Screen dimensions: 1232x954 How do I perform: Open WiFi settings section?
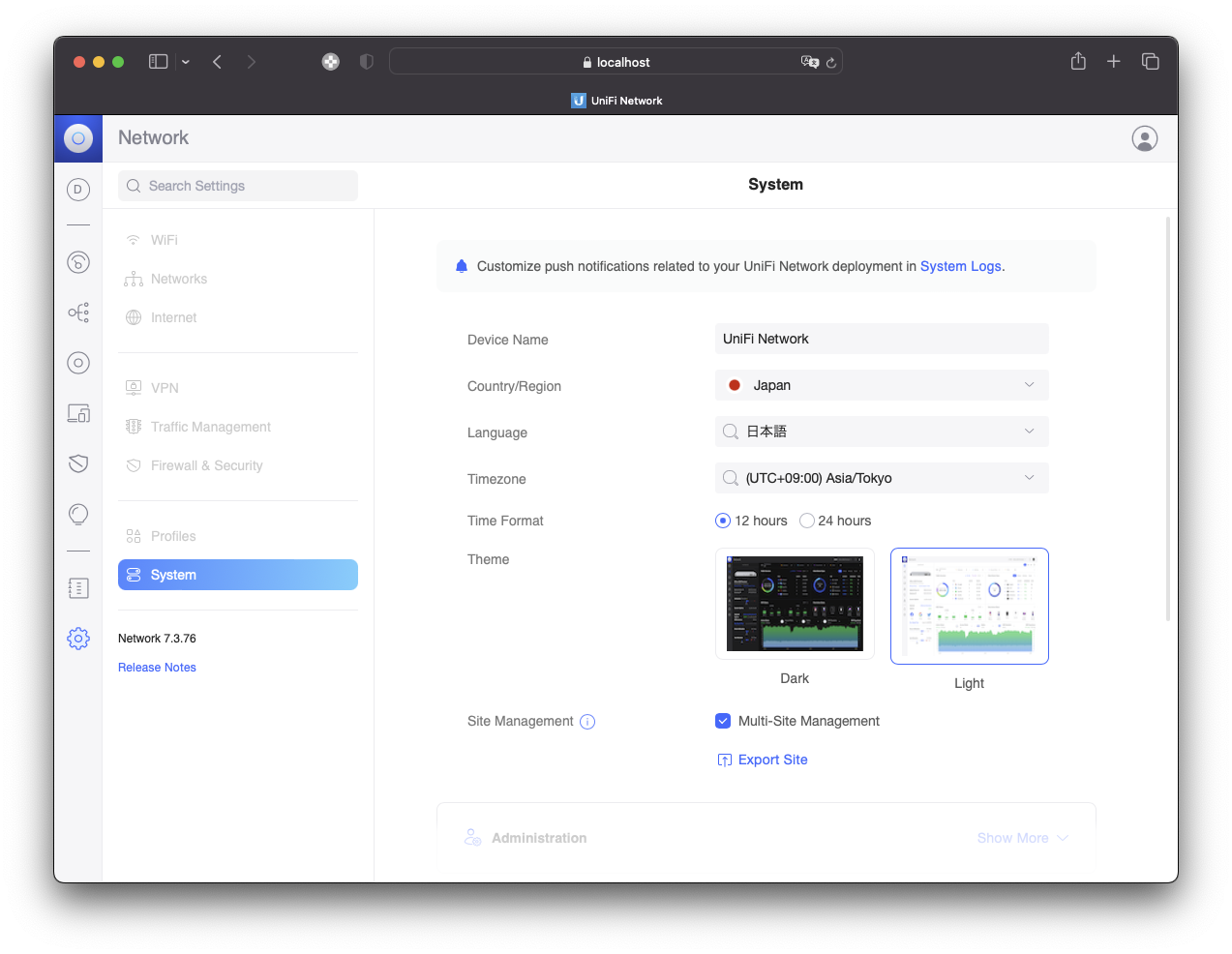coord(238,240)
